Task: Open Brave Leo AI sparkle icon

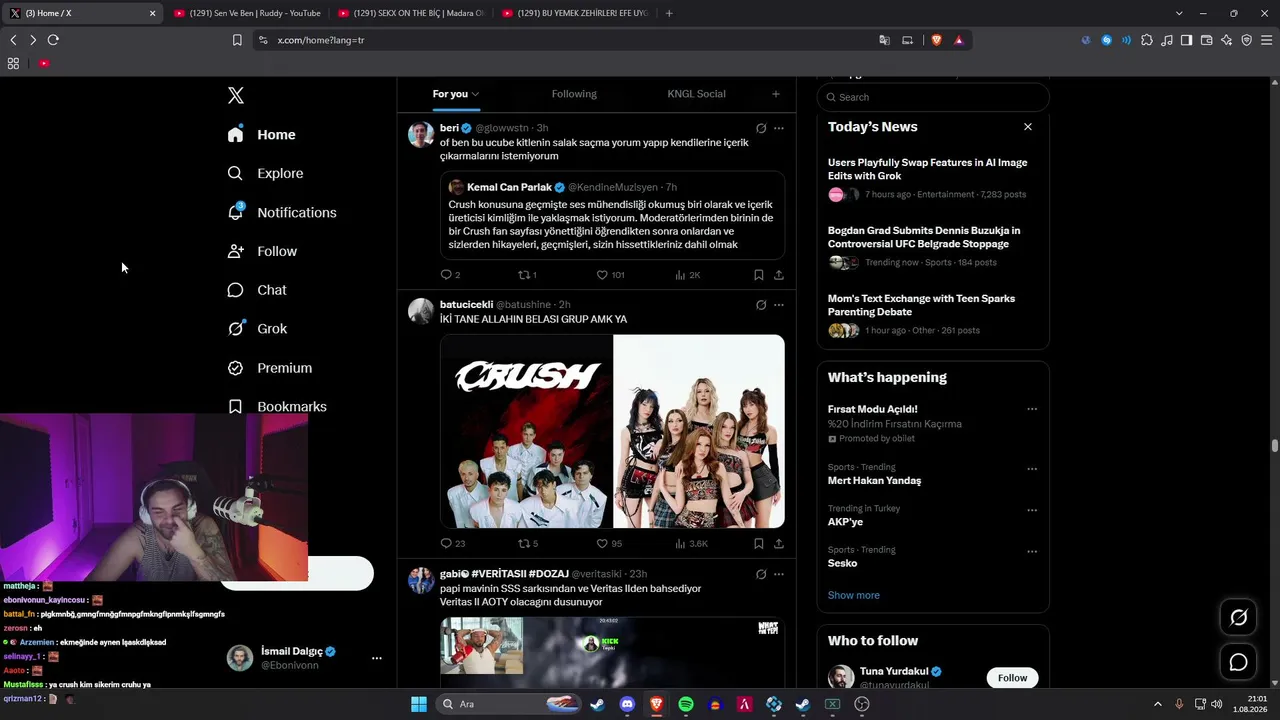Action: coord(1227,40)
